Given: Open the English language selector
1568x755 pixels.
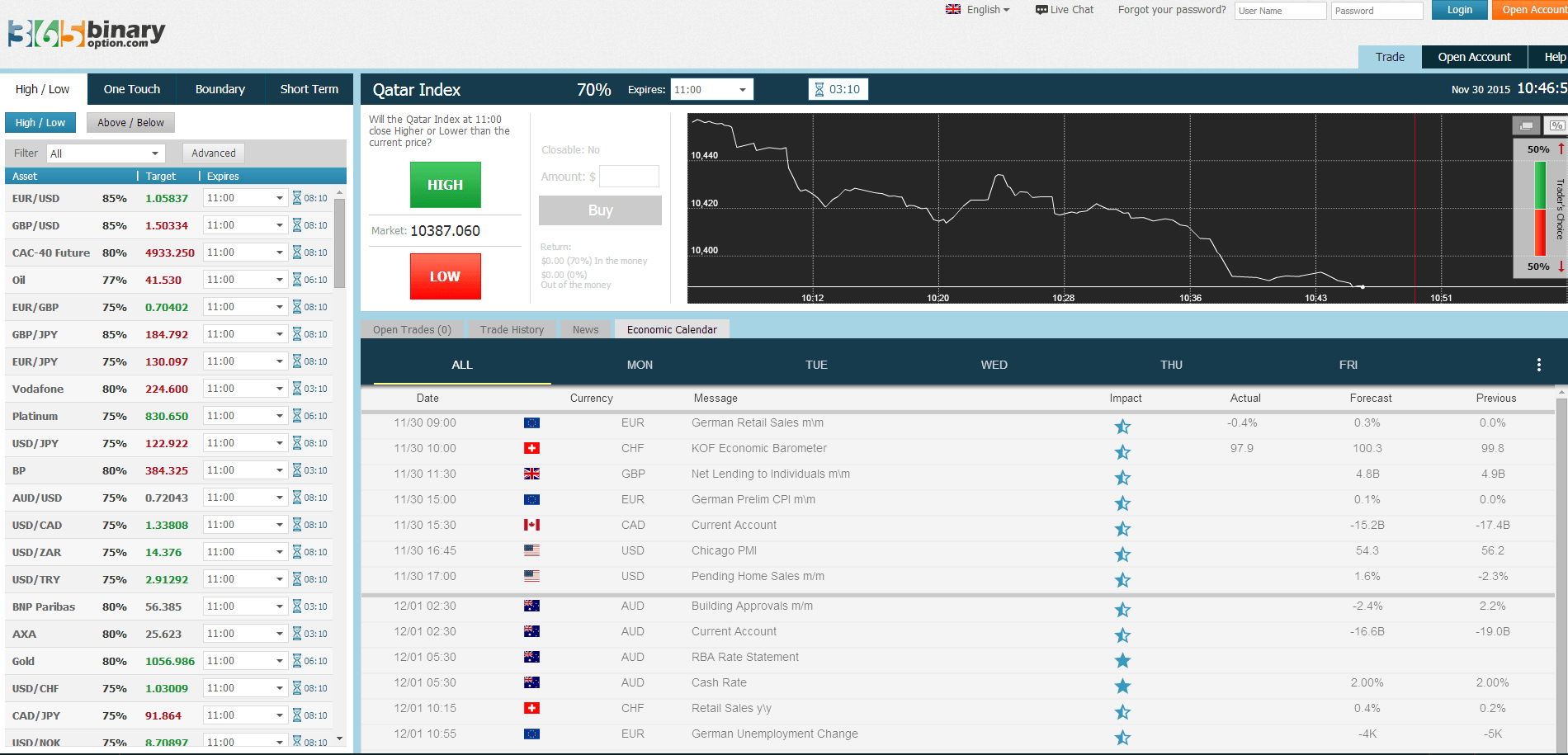Looking at the screenshot, I should coord(978,9).
